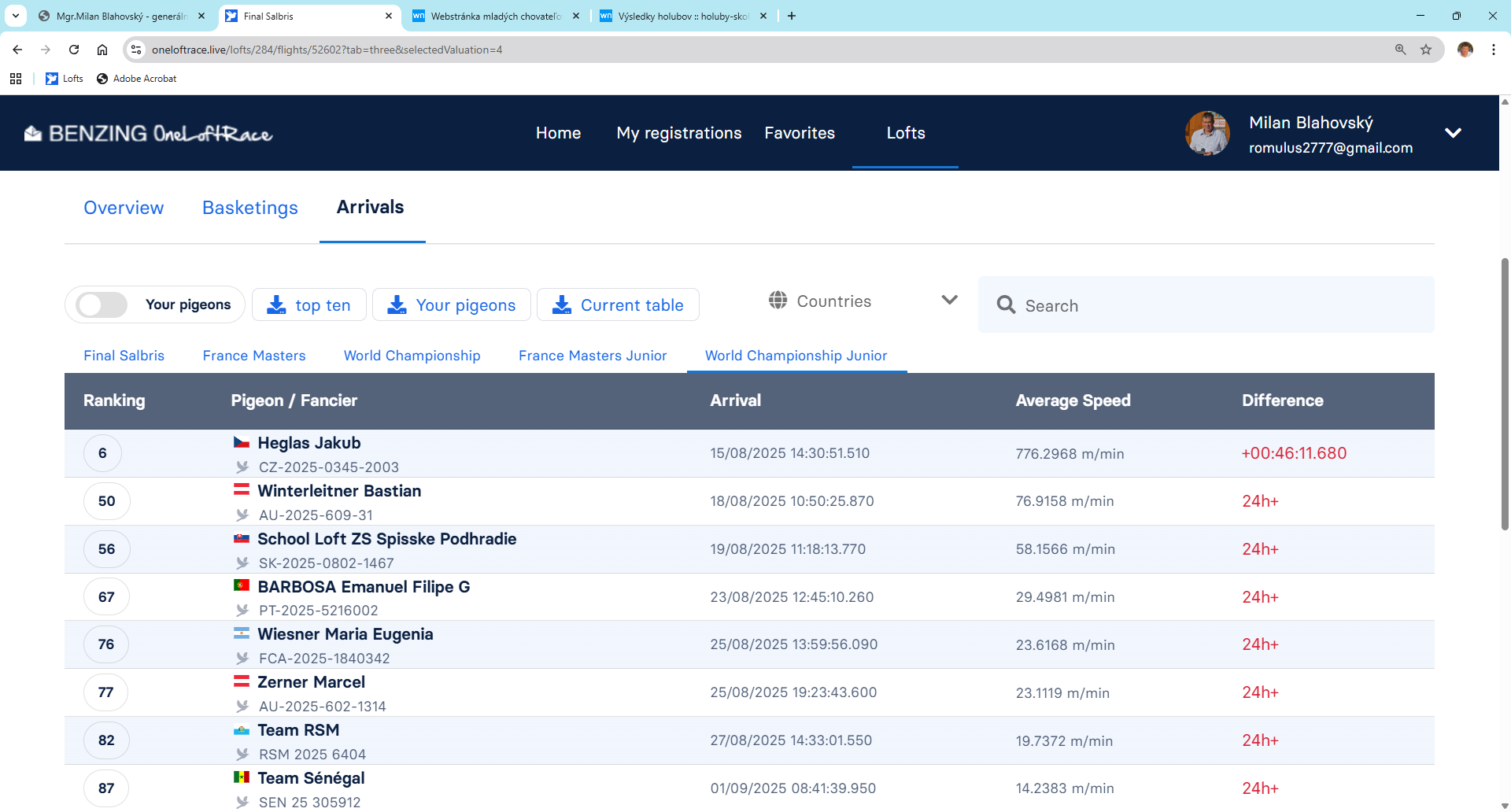Expand the user account chevron menu
Image resolution: width=1511 pixels, height=812 pixels.
click(x=1453, y=133)
